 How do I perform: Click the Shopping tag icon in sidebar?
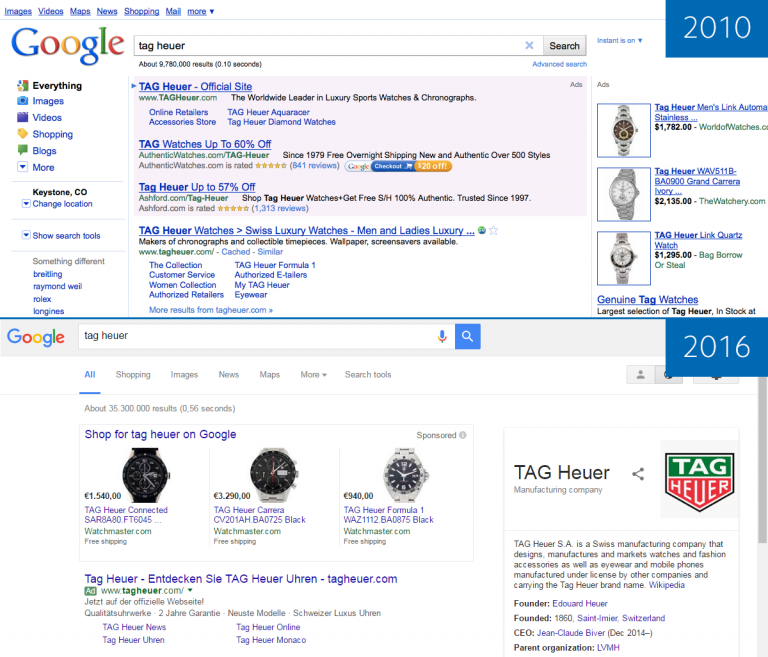click(23, 134)
